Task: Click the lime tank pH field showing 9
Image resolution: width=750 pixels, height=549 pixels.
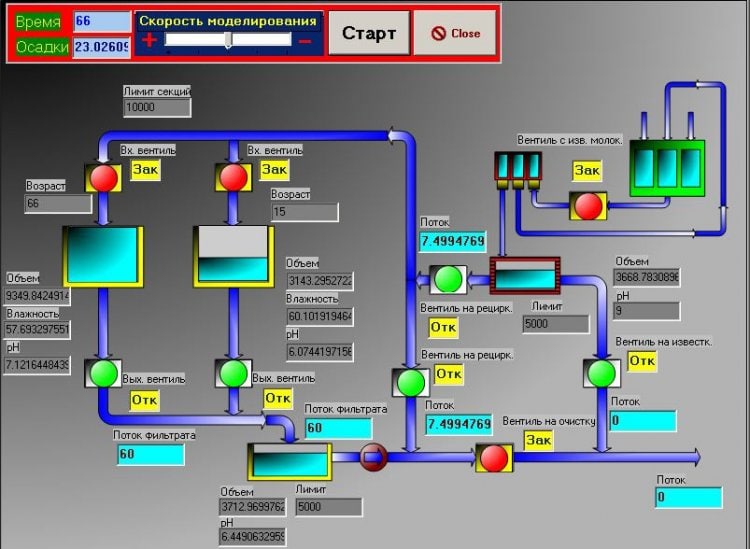Action: (647, 311)
